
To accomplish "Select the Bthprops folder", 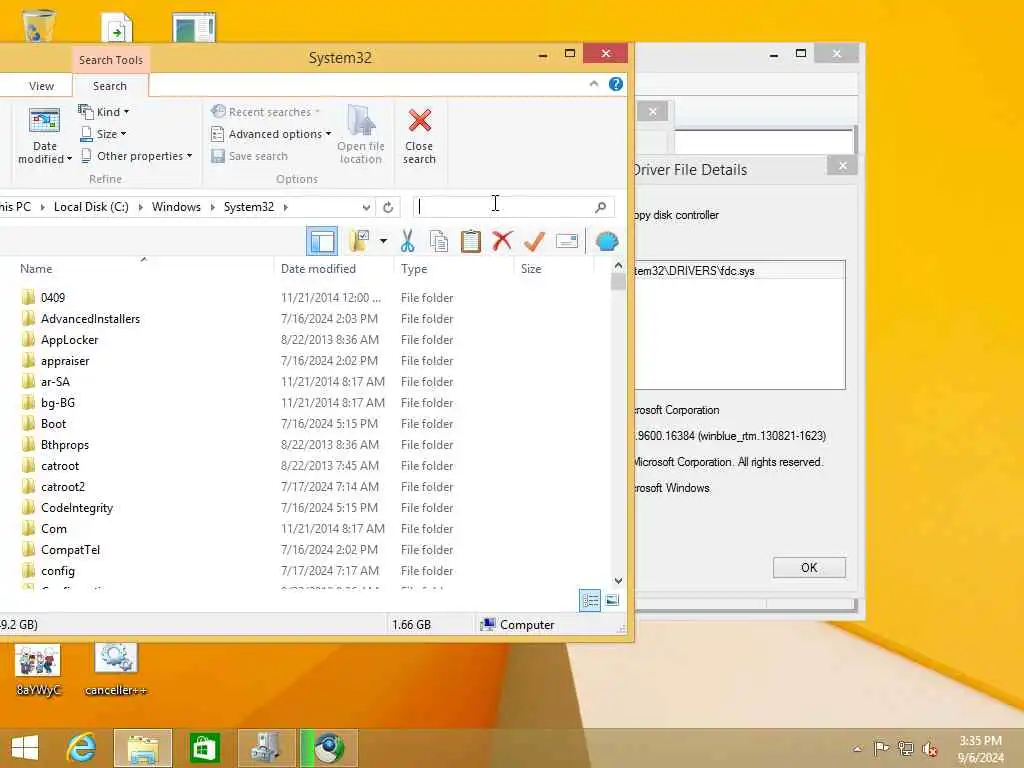I will (x=65, y=445).
